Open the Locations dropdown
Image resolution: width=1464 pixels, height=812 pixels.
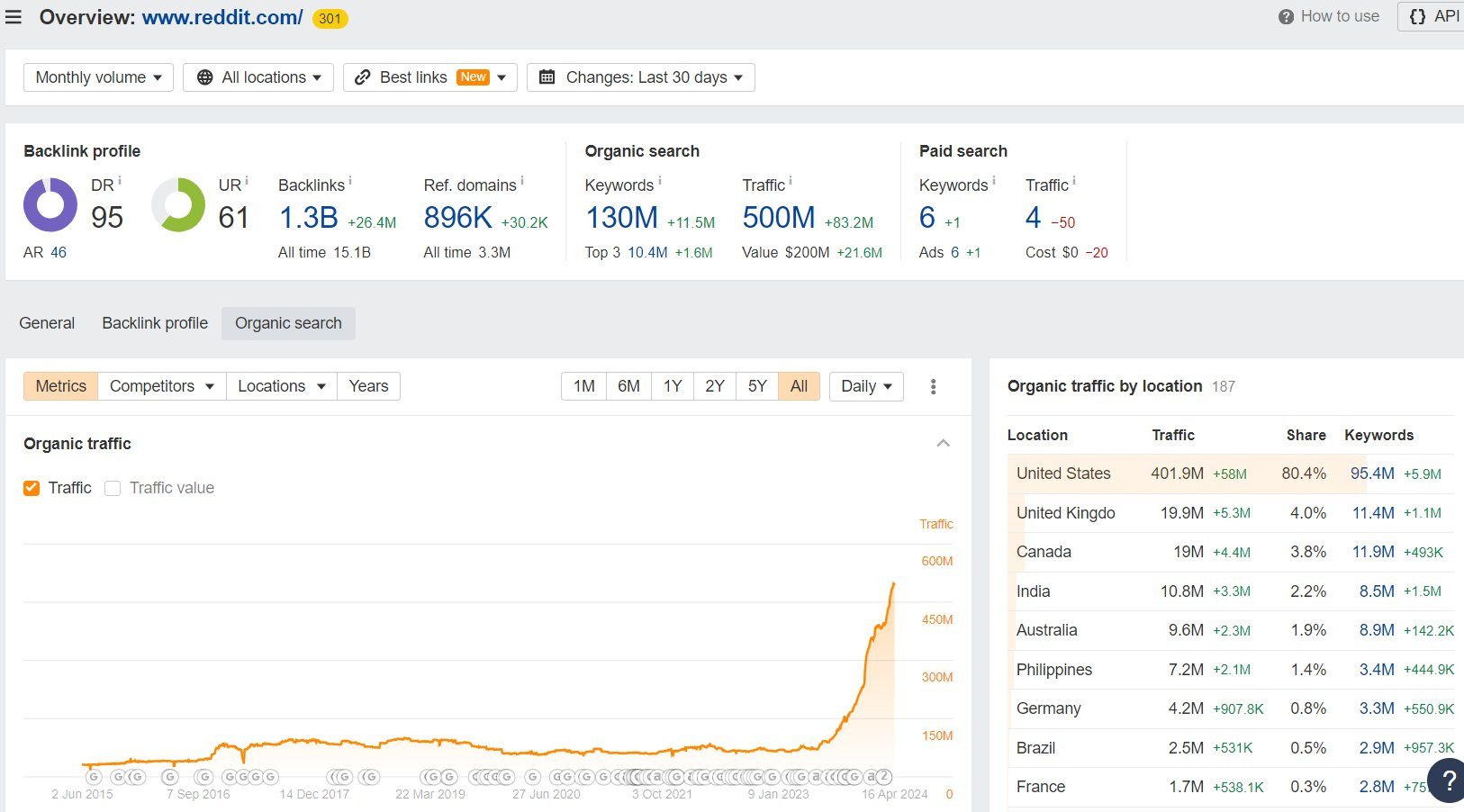point(282,386)
